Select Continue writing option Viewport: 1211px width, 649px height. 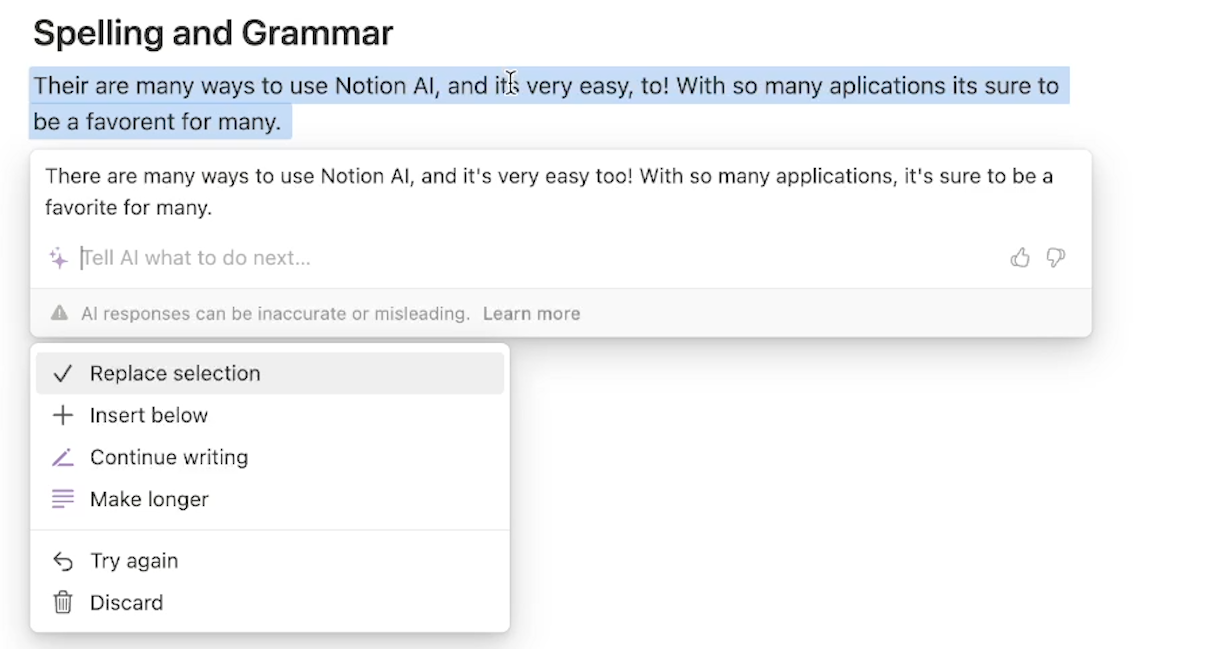[x=270, y=457]
